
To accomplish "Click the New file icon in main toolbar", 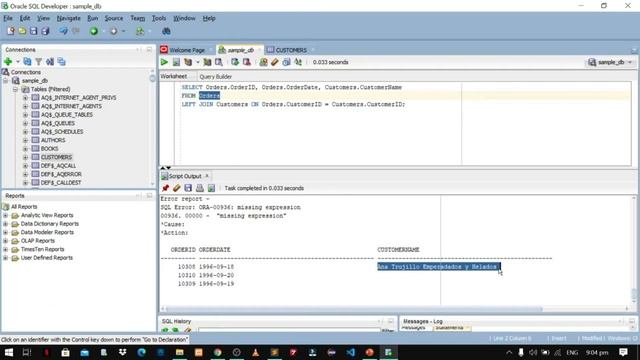I will pyautogui.click(x=11, y=31).
